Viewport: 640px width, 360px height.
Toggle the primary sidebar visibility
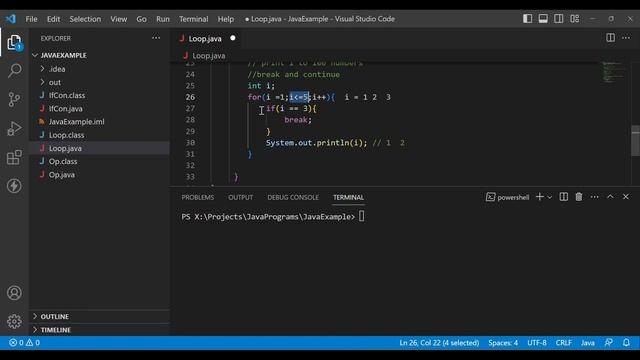coord(527,19)
